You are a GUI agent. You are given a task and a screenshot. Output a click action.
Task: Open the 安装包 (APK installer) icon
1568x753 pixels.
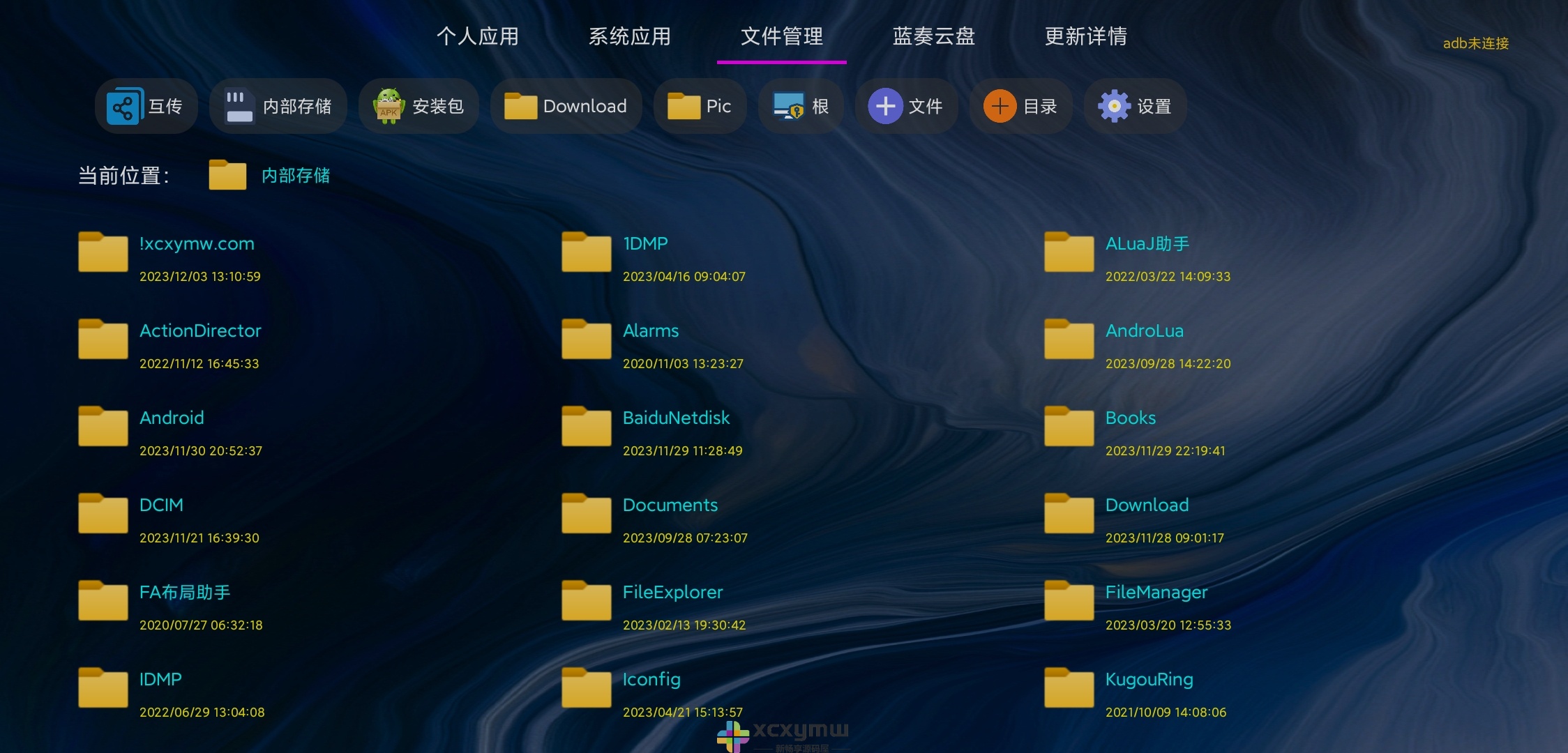tap(421, 106)
